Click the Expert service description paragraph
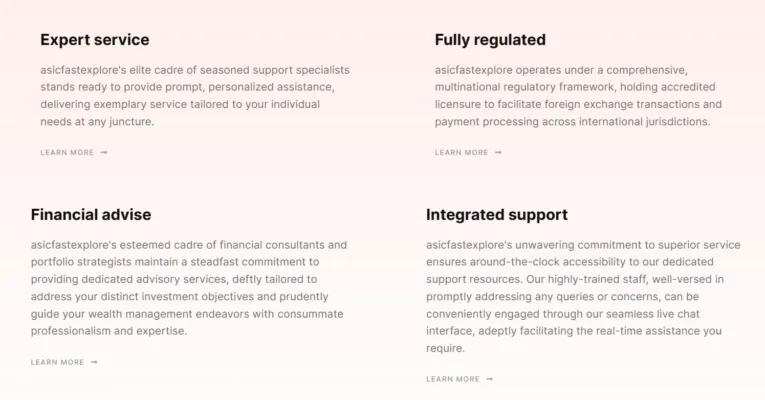Screen dimensions: 765x400 point(195,96)
